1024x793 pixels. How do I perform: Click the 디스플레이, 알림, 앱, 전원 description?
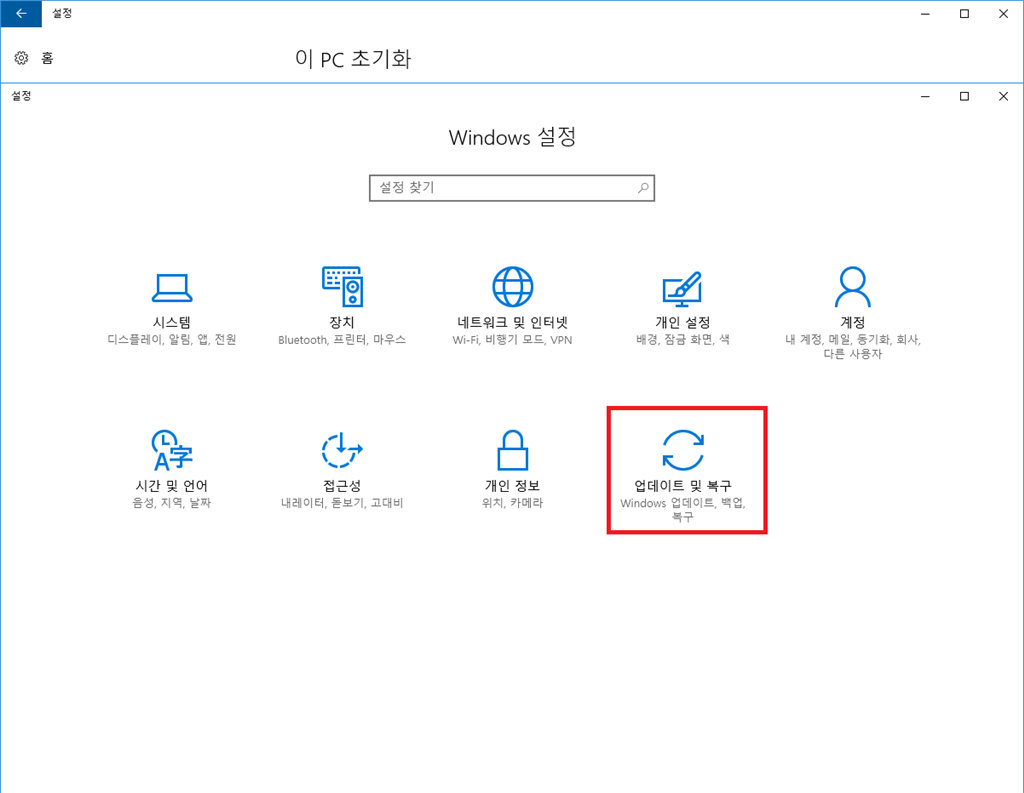coord(172,340)
